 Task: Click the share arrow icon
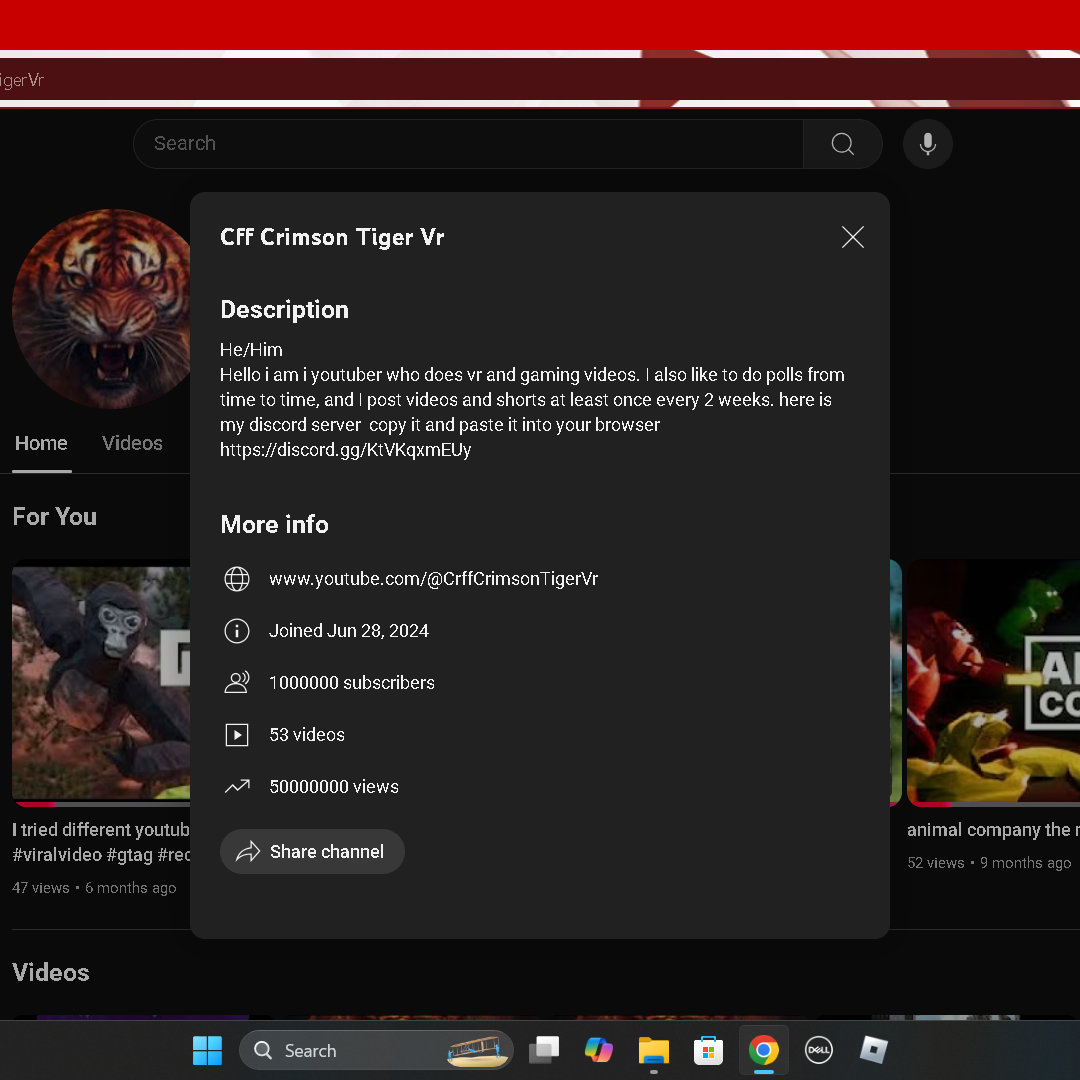[x=248, y=851]
